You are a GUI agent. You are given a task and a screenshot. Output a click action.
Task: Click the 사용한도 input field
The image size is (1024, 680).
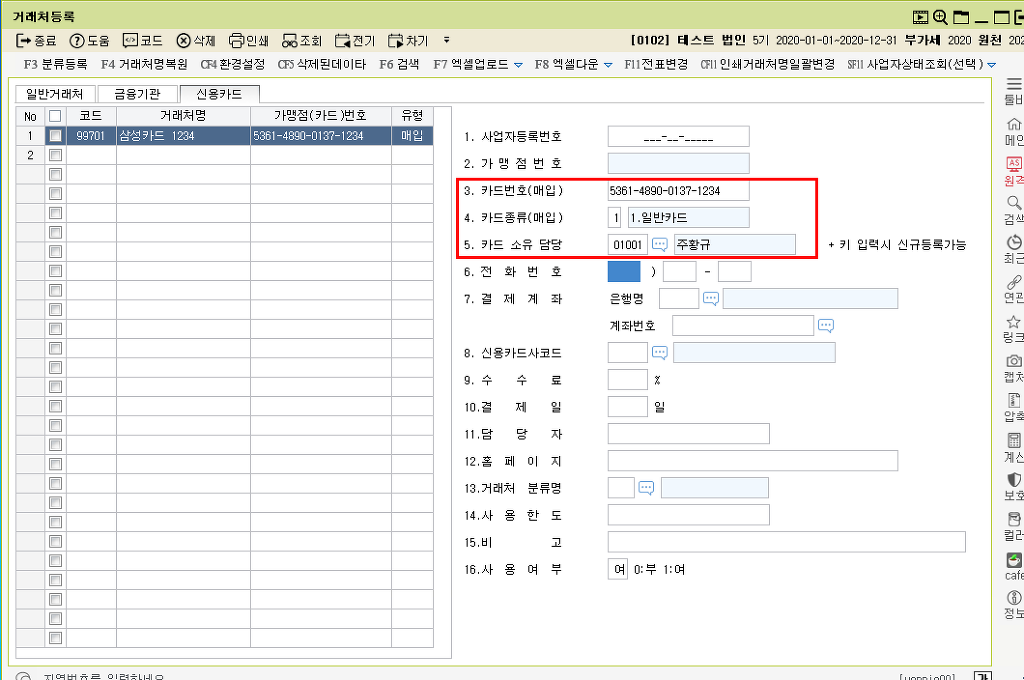tap(688, 515)
